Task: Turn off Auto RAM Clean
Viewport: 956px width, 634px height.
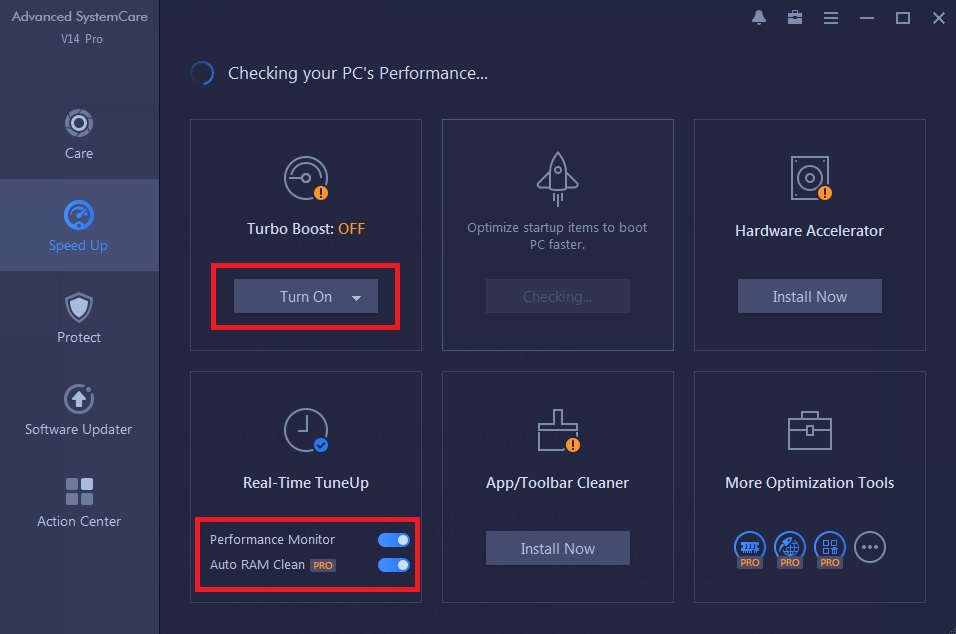Action: pos(393,565)
